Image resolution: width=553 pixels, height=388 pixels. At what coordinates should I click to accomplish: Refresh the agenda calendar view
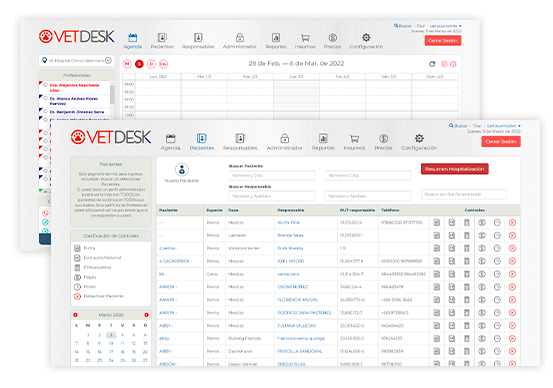click(432, 64)
